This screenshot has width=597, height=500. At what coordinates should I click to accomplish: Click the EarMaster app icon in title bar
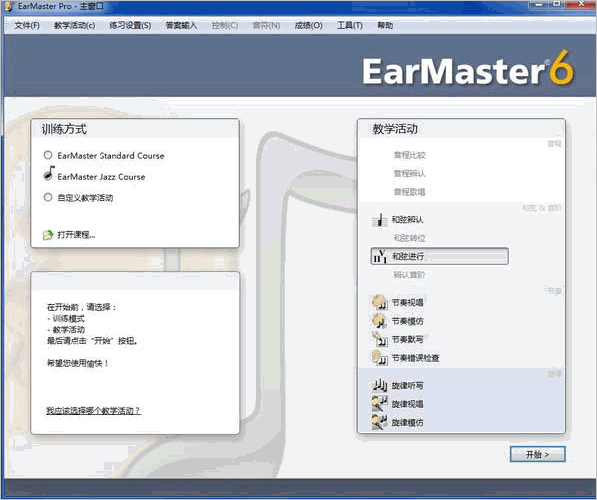(8, 6)
